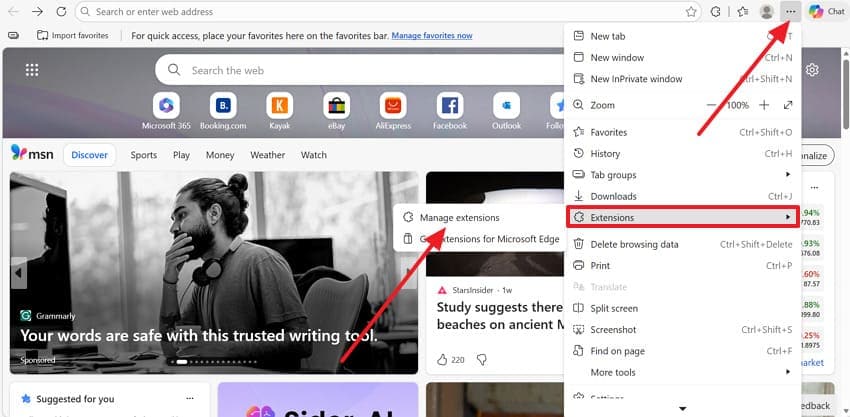Expand the Tab groups submenu
Viewport: 850px width, 417px height.
coord(682,175)
